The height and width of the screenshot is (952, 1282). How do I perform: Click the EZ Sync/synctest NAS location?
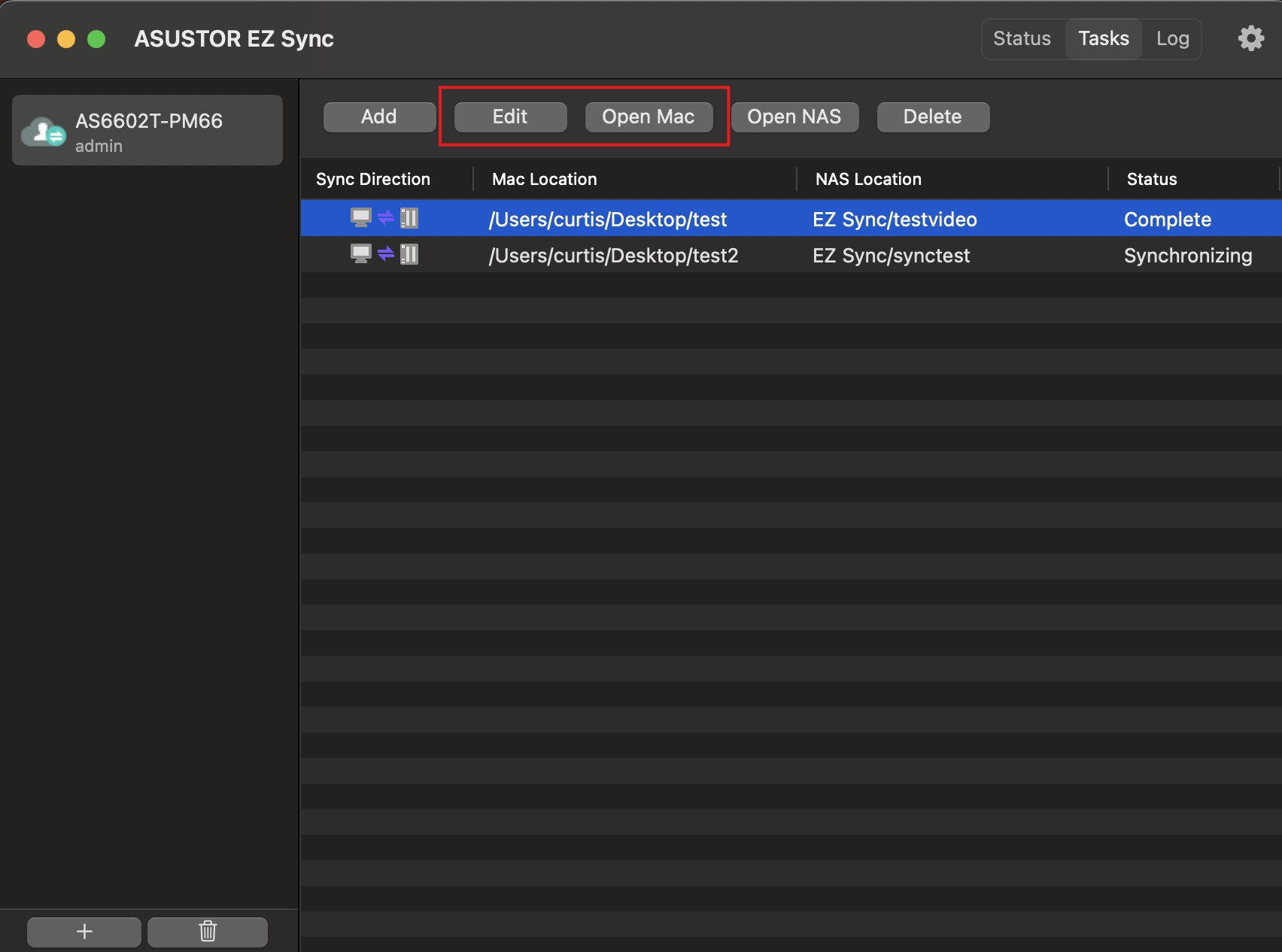(892, 256)
